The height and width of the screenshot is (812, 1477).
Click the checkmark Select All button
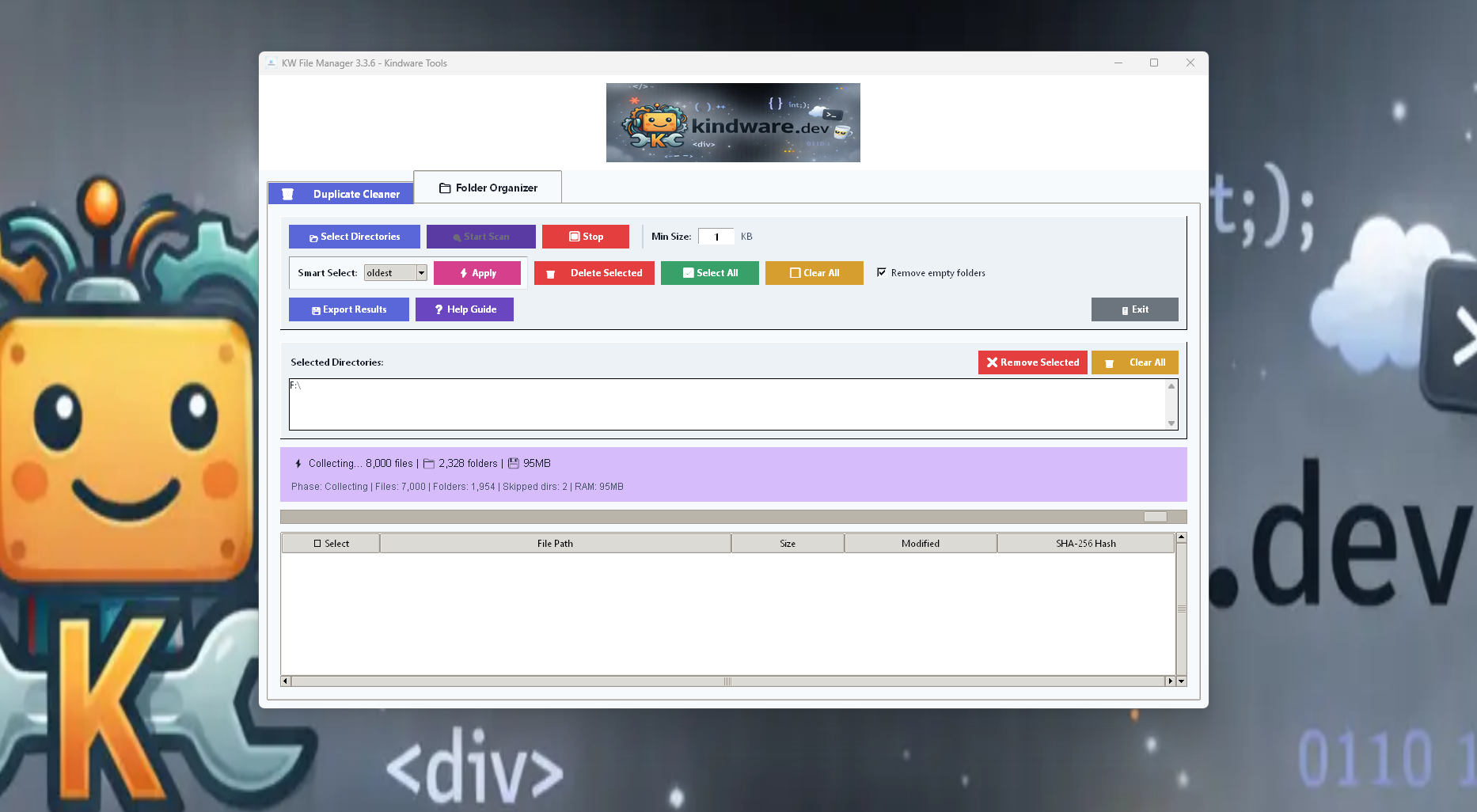click(x=709, y=273)
